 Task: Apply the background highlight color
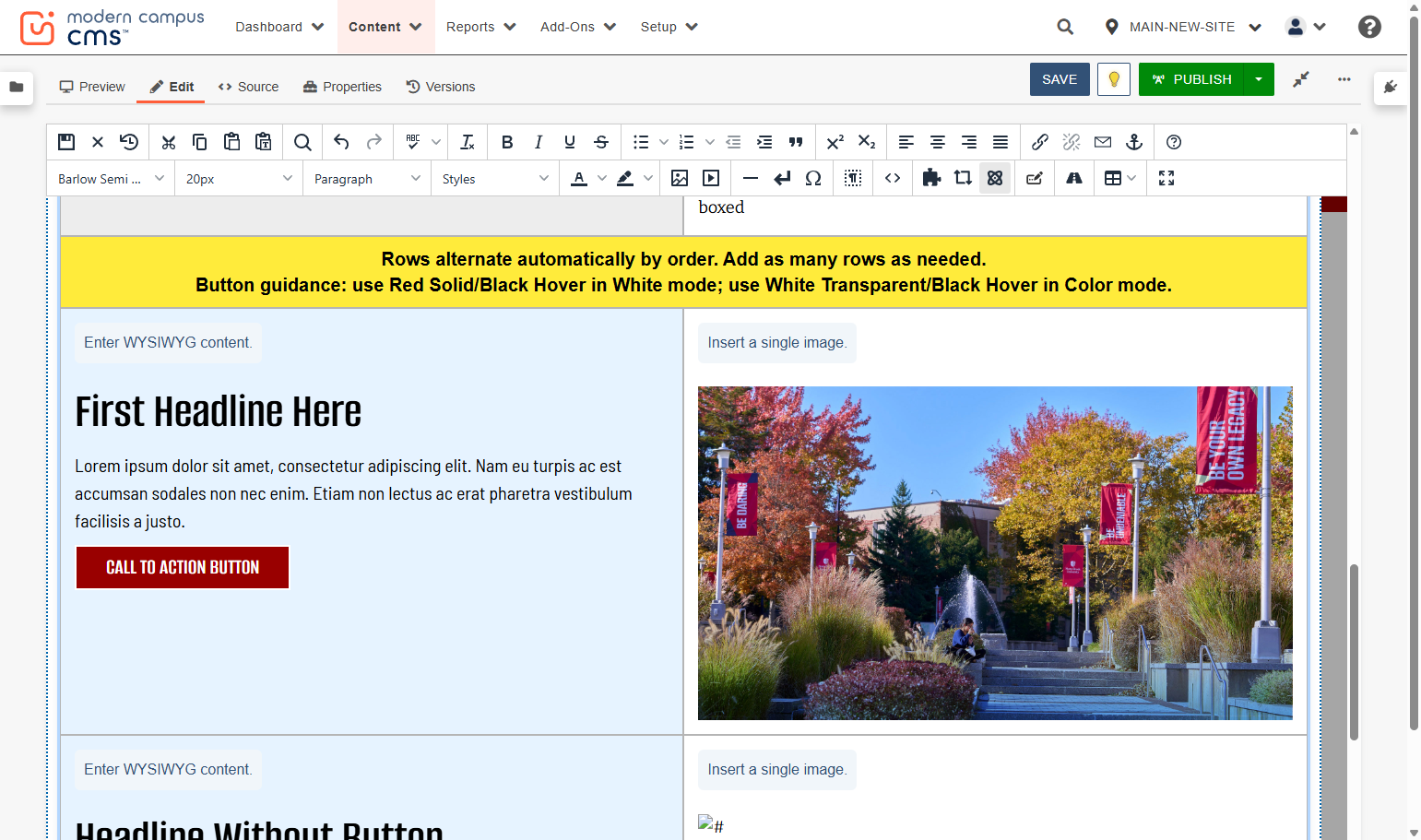click(625, 178)
